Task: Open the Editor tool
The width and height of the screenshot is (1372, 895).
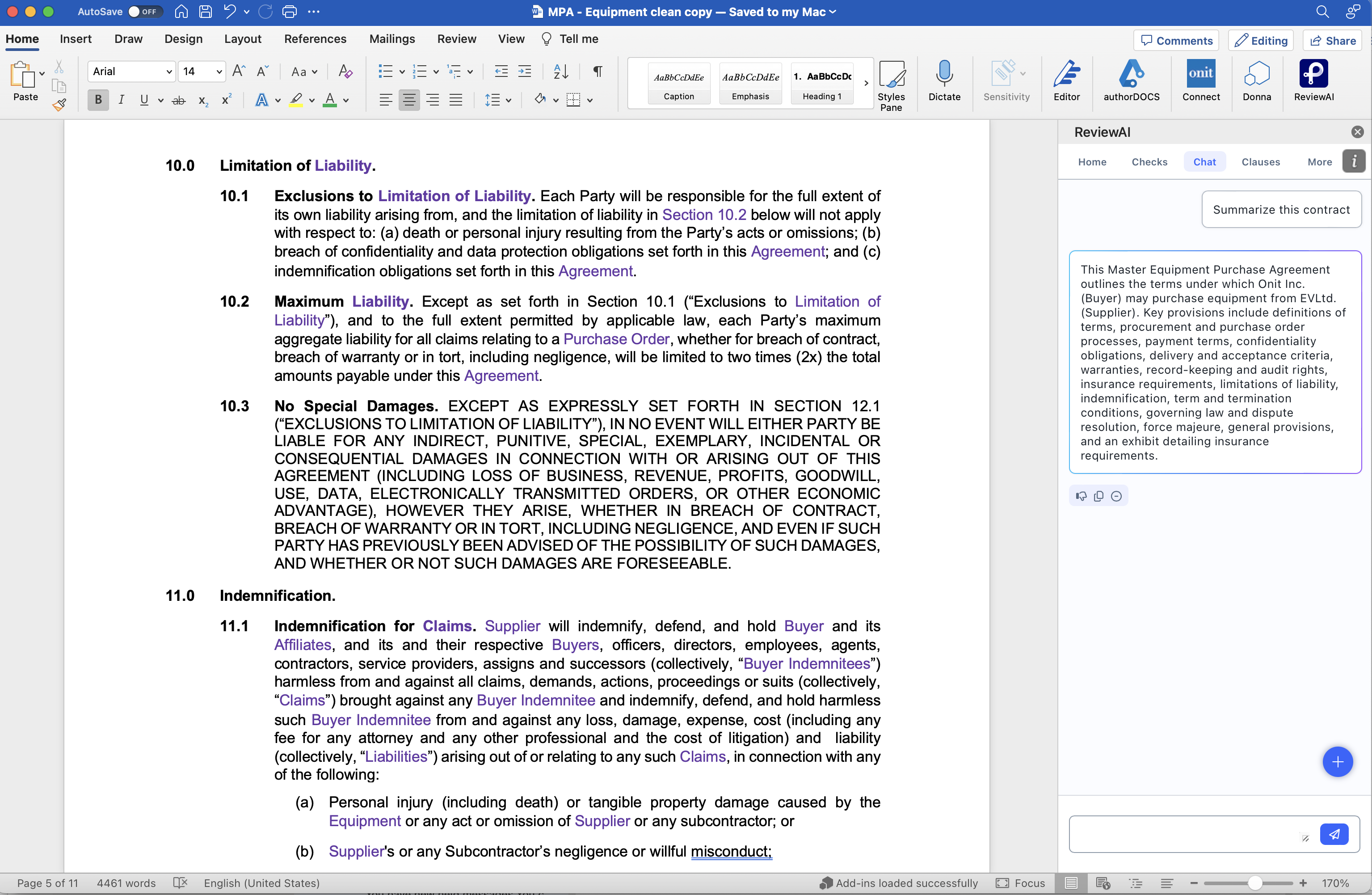Action: point(1066,74)
